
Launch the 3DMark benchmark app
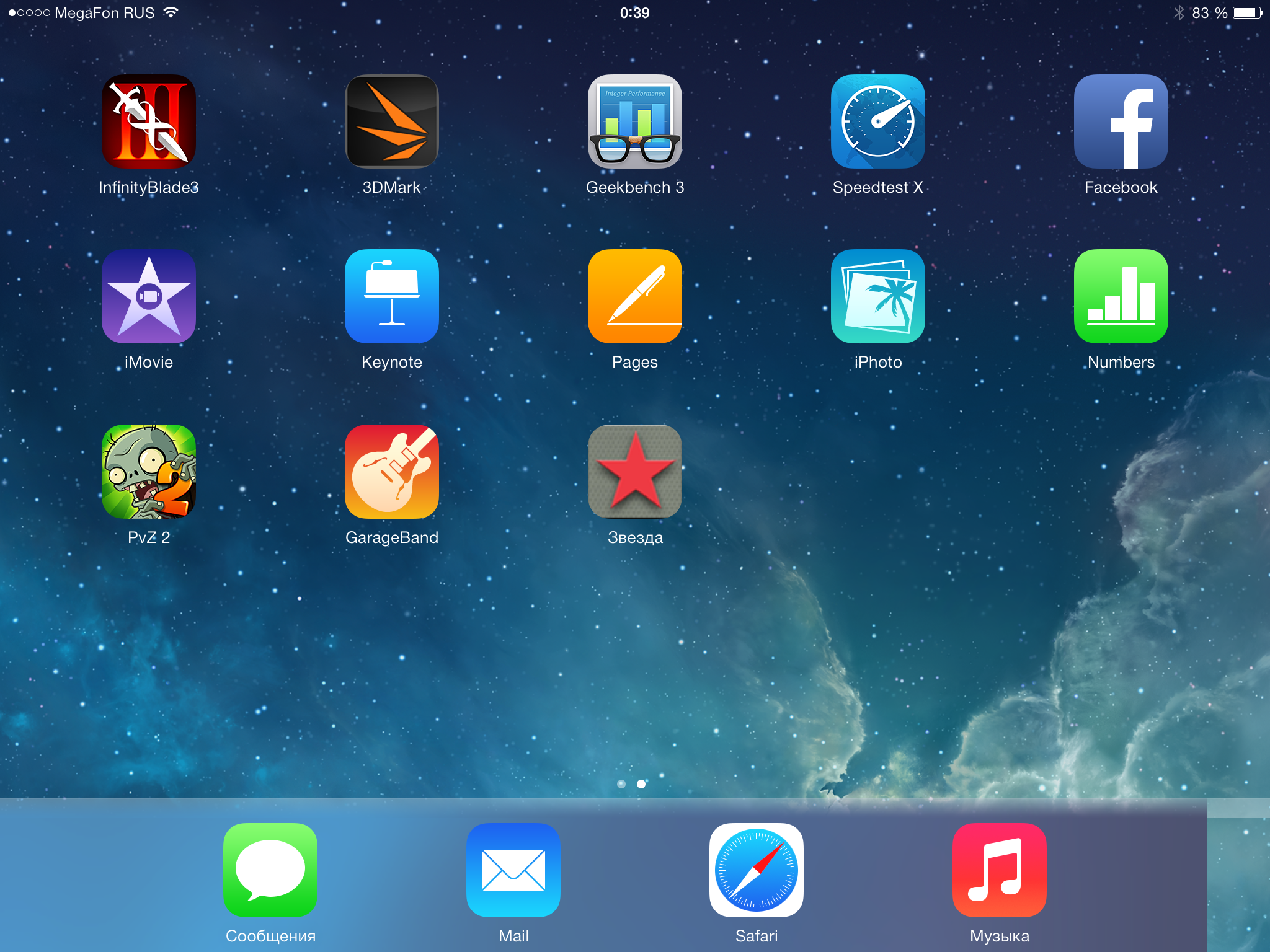[392, 121]
